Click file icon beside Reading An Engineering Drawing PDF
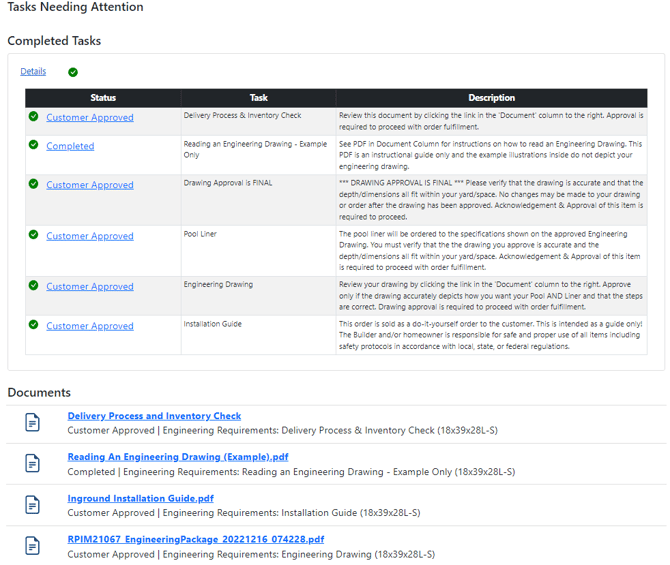This screenshot has height=565, width=670. point(33,463)
